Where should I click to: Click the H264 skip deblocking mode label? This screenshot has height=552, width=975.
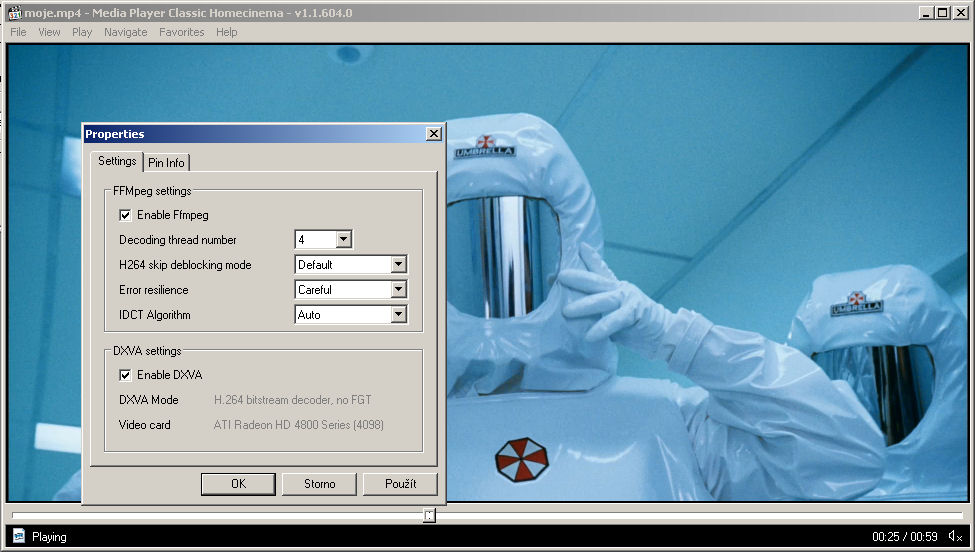click(x=185, y=265)
